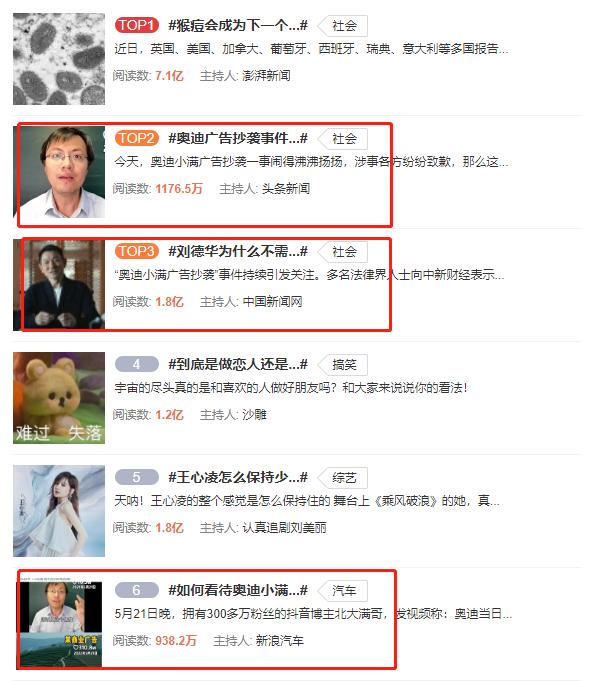Click the TOP2 rank badge
Viewport: 594px width, 681px height.
[x=137, y=138]
